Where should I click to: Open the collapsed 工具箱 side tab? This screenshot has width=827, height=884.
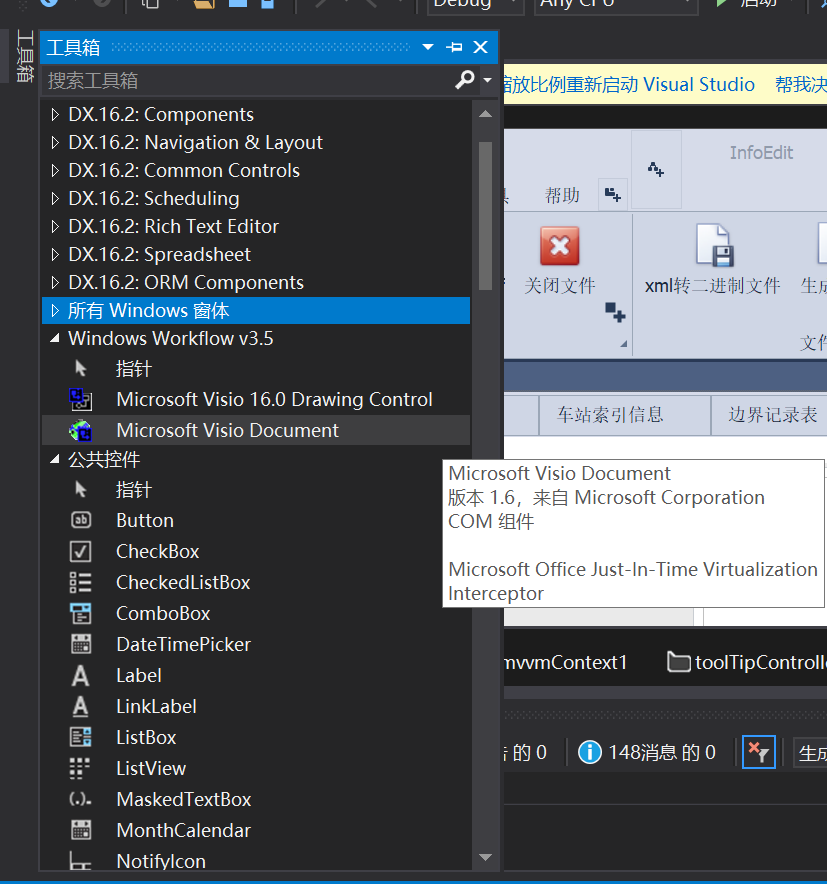point(25,56)
